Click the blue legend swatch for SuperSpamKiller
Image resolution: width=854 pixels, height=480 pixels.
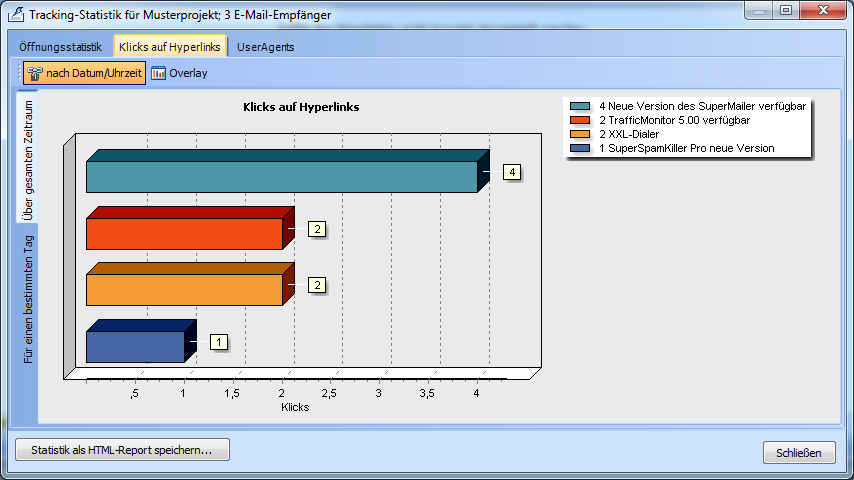[580, 148]
